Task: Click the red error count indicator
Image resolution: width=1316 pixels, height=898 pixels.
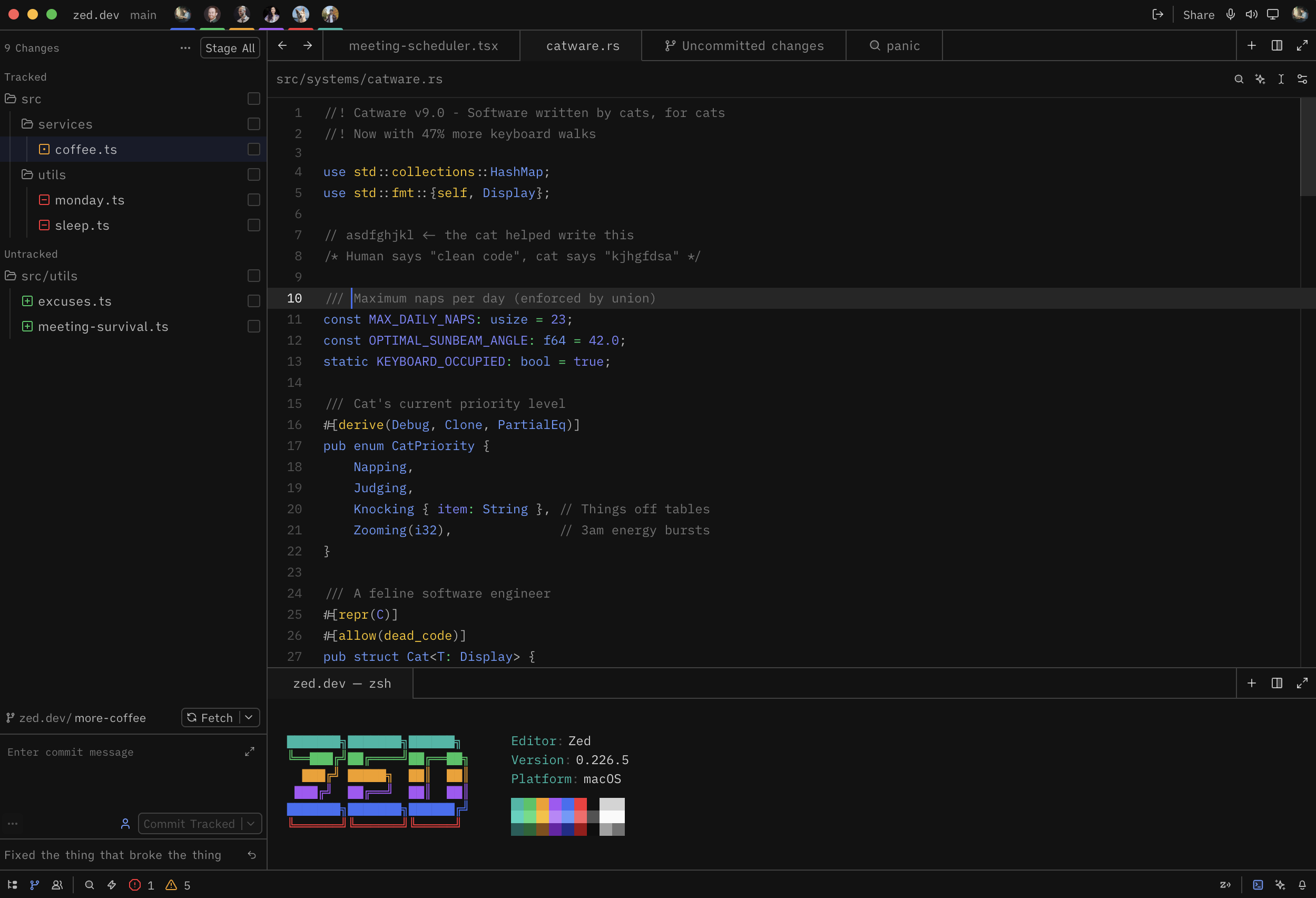Action: [142, 884]
